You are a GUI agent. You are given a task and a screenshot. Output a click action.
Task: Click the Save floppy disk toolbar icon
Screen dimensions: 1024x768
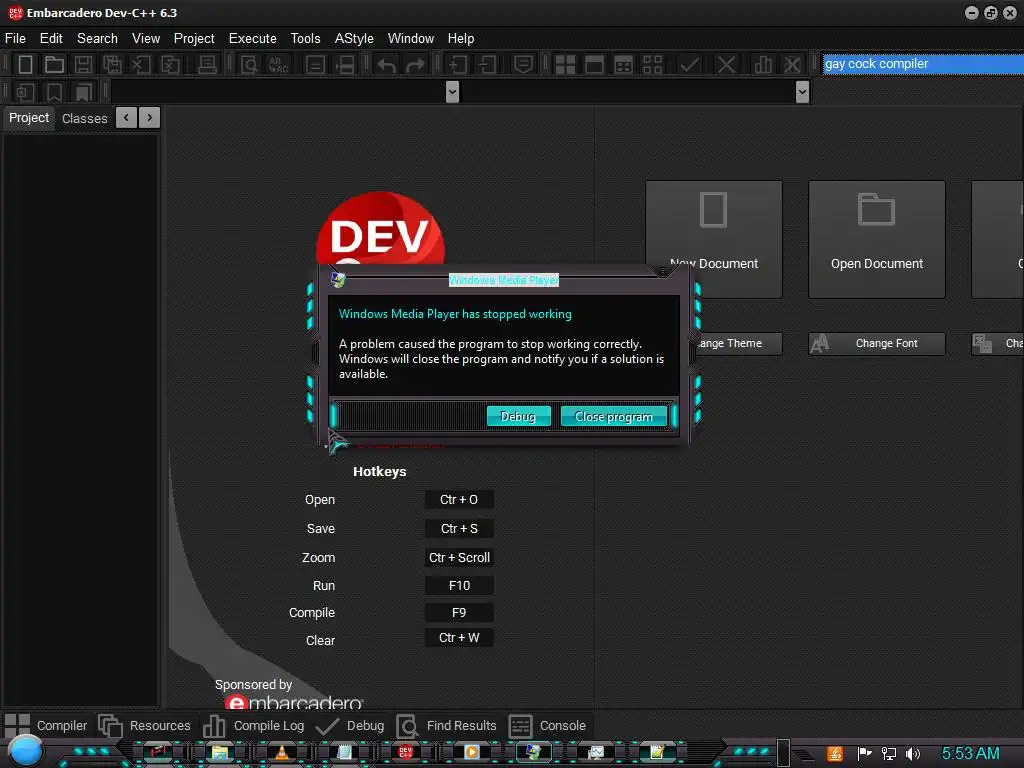(x=83, y=64)
